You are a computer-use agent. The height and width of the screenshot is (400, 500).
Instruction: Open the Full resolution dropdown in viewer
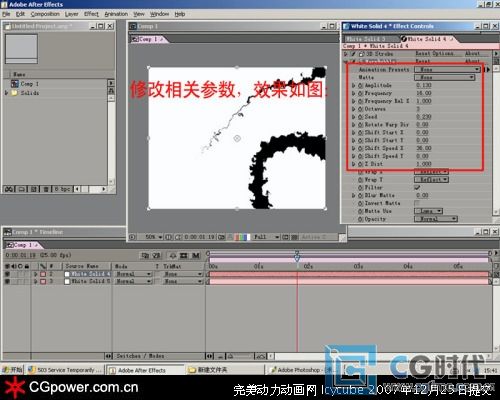pyautogui.click(x=266, y=237)
